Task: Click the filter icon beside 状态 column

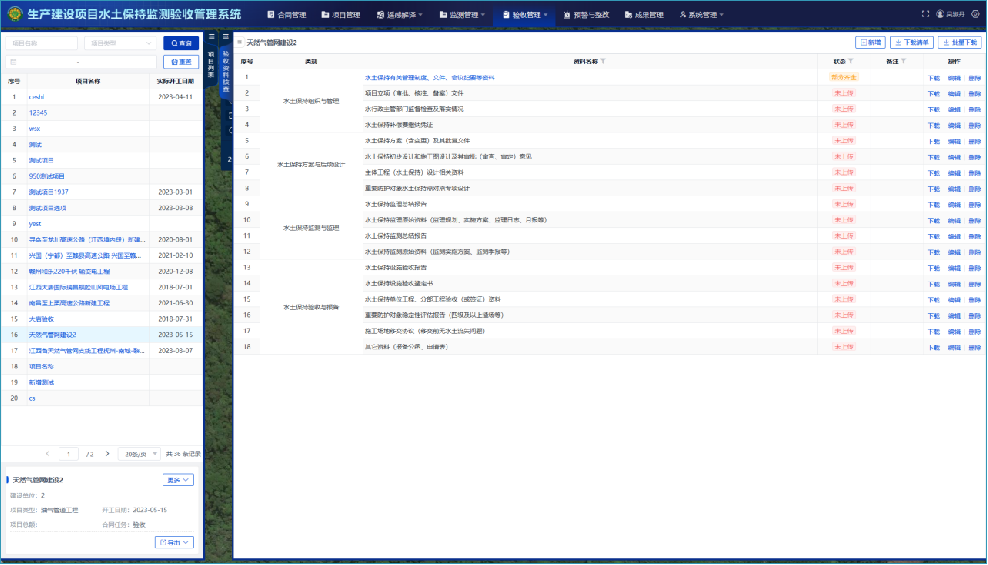Action: (x=852, y=62)
